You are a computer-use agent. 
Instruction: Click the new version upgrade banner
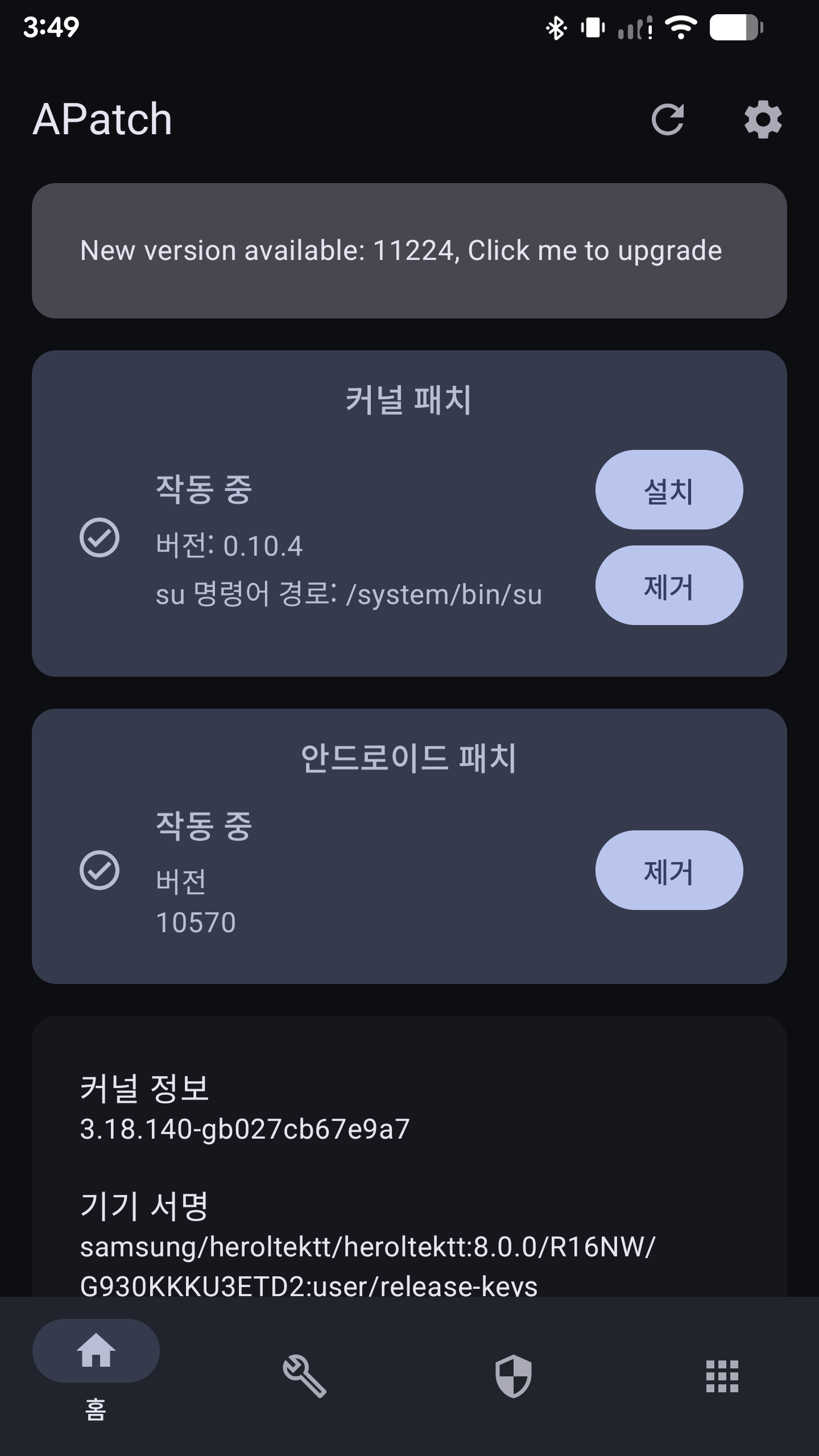409,251
